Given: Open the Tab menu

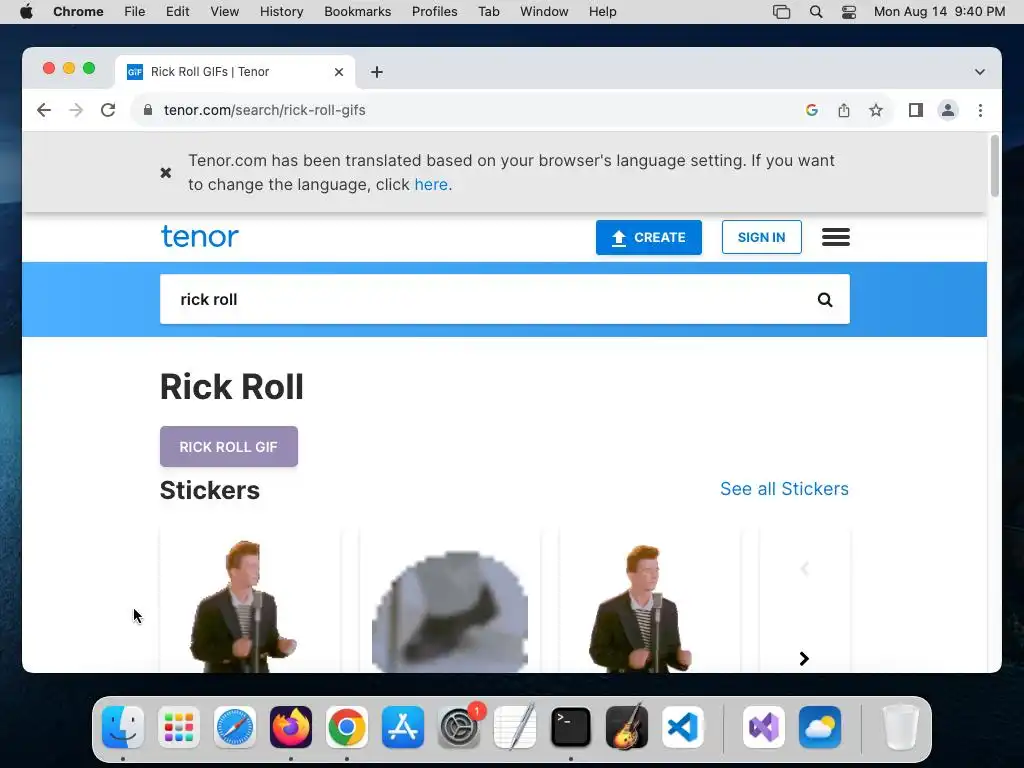Looking at the screenshot, I should click(488, 12).
